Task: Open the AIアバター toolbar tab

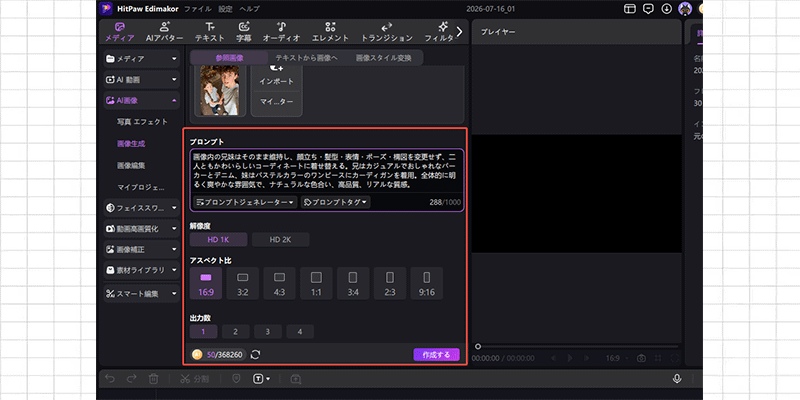Action: 164,32
